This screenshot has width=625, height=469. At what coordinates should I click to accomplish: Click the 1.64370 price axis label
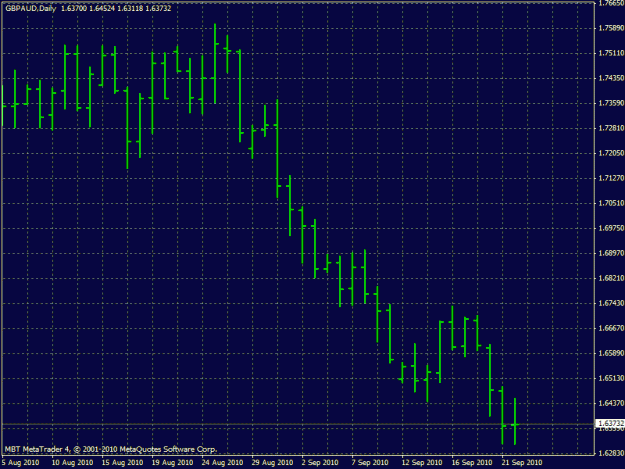611,403
